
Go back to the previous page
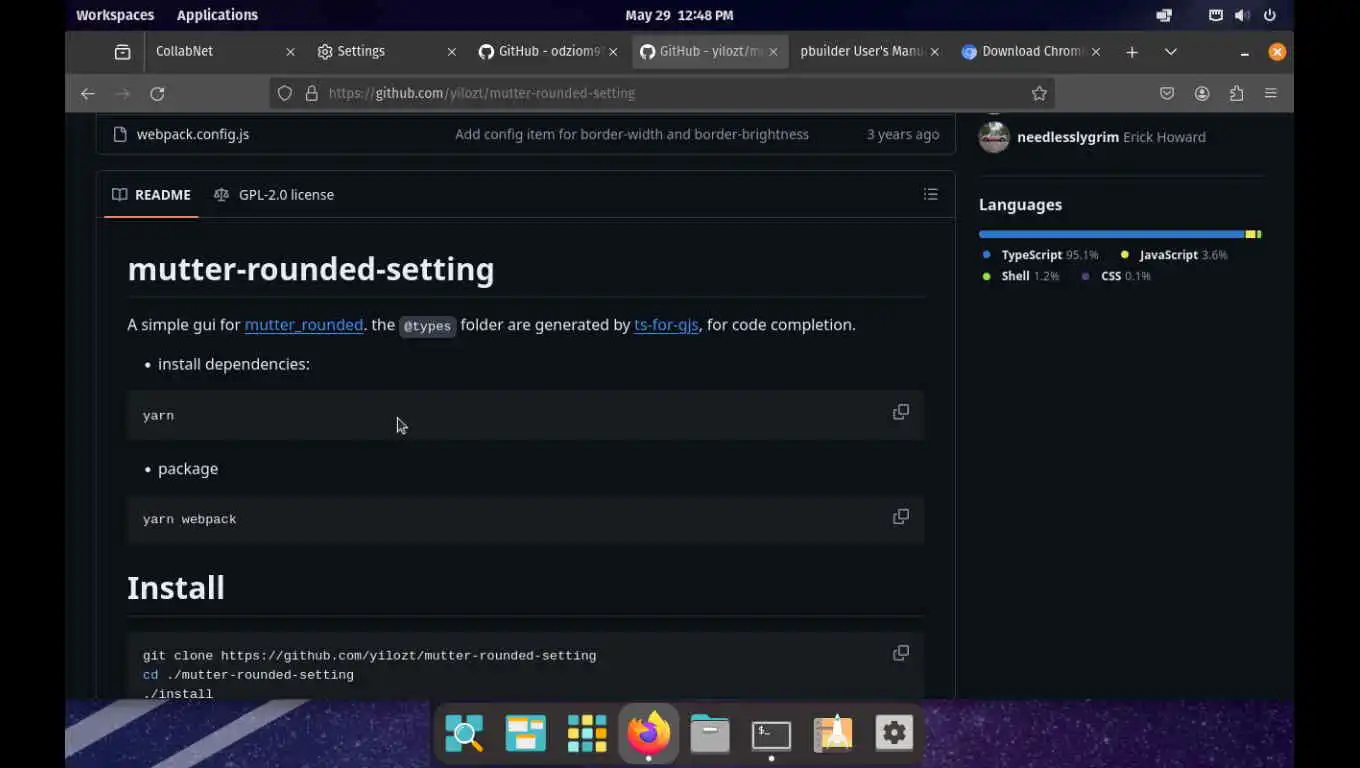(x=88, y=93)
